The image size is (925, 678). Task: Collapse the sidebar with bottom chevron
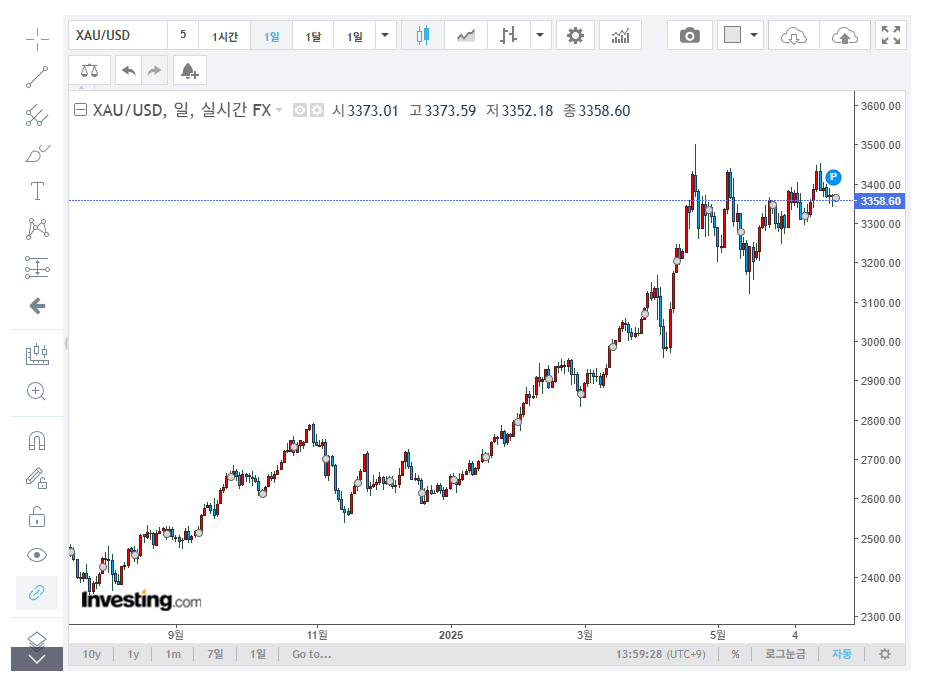coord(37,659)
